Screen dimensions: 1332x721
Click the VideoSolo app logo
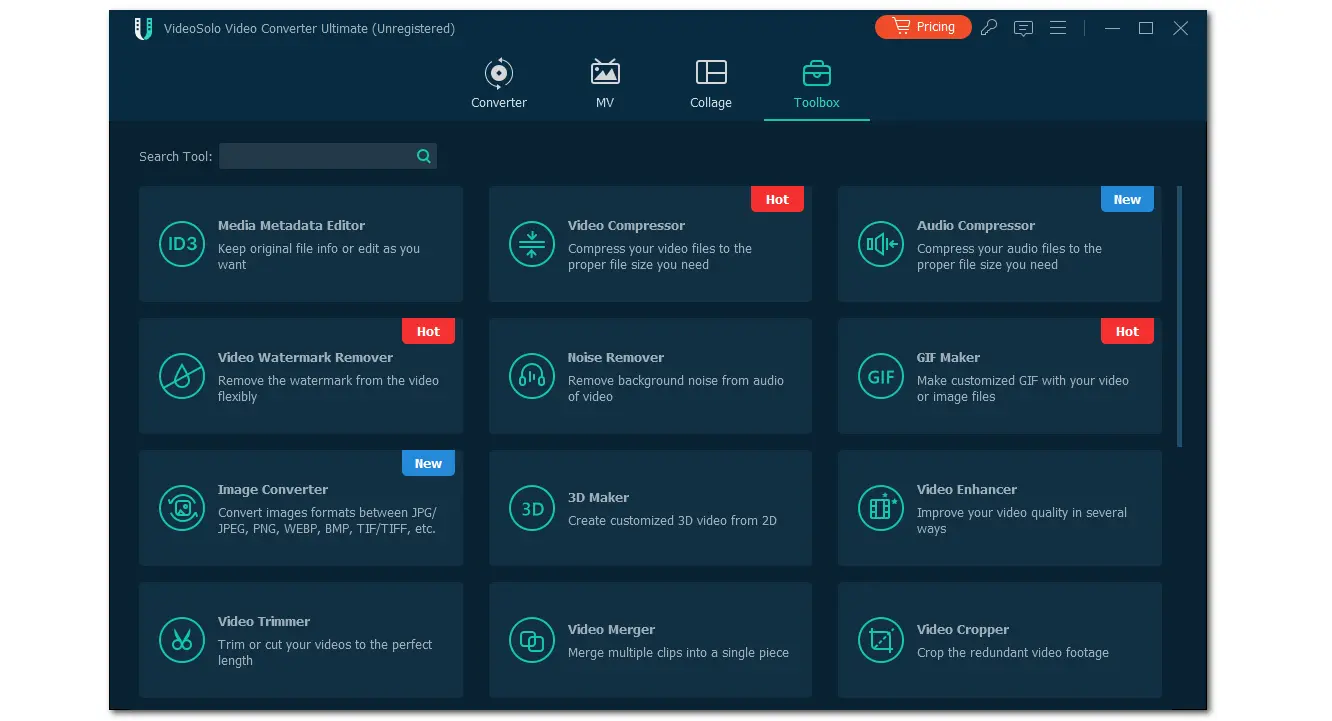pyautogui.click(x=143, y=28)
